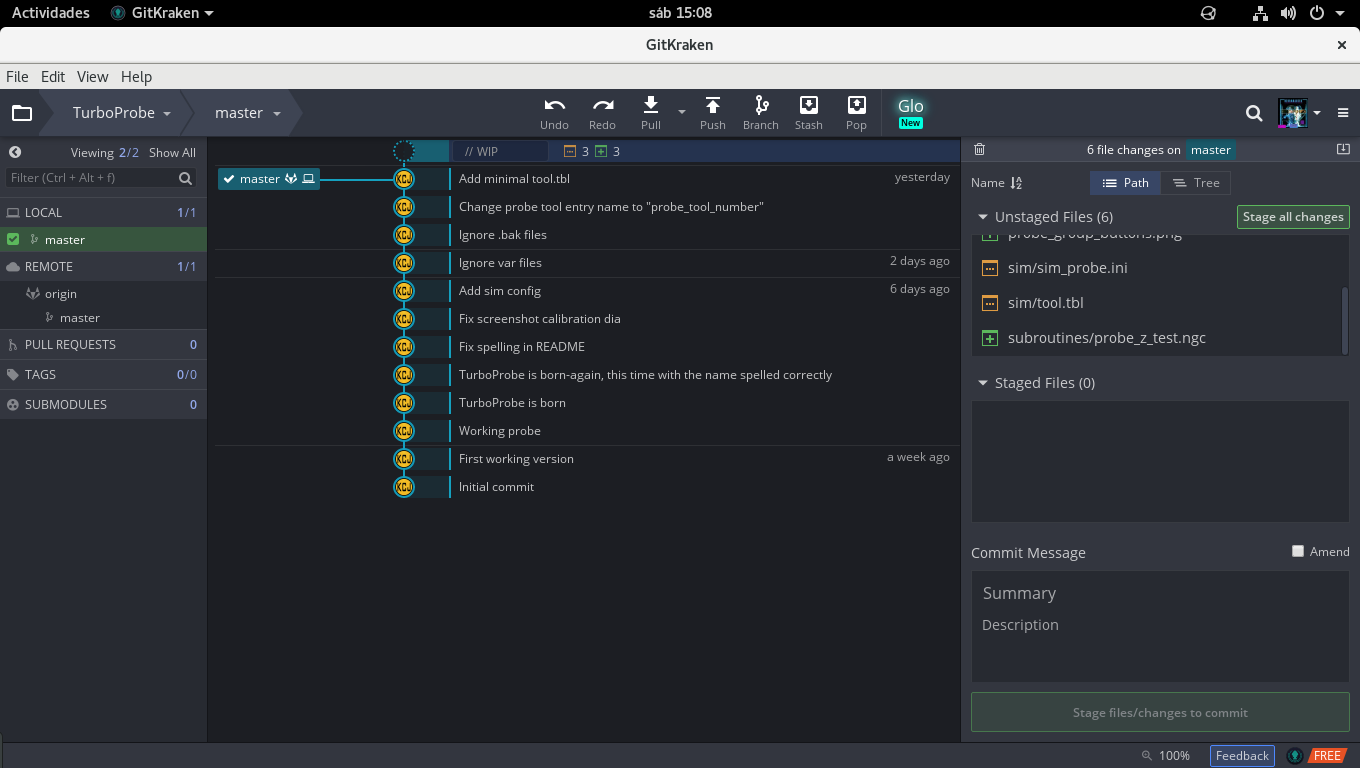Click the master branch label in graph

(269, 179)
